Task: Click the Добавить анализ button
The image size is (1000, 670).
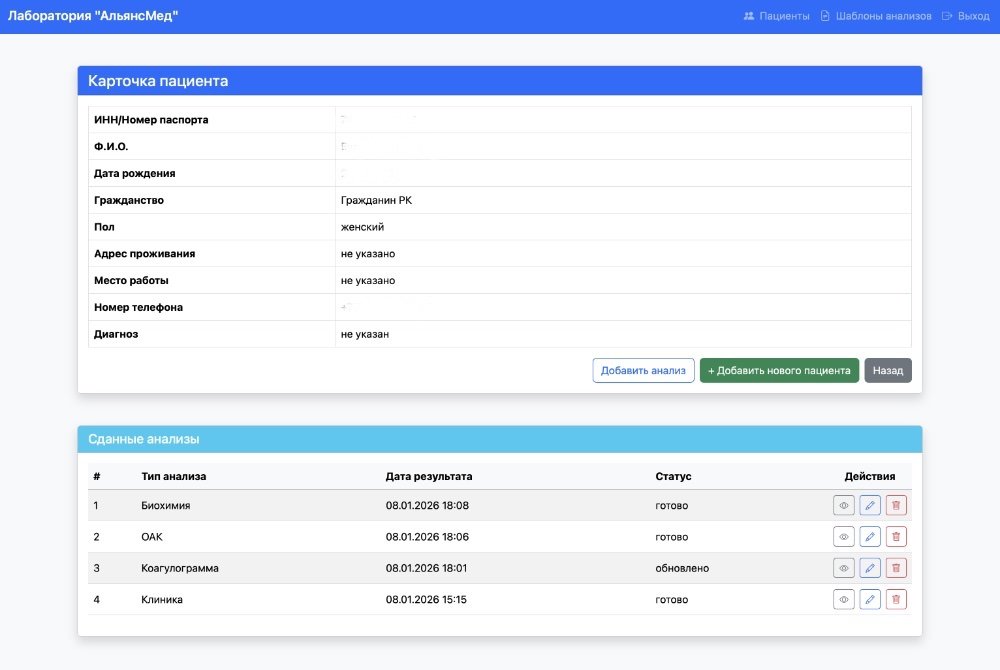Action: (x=644, y=370)
